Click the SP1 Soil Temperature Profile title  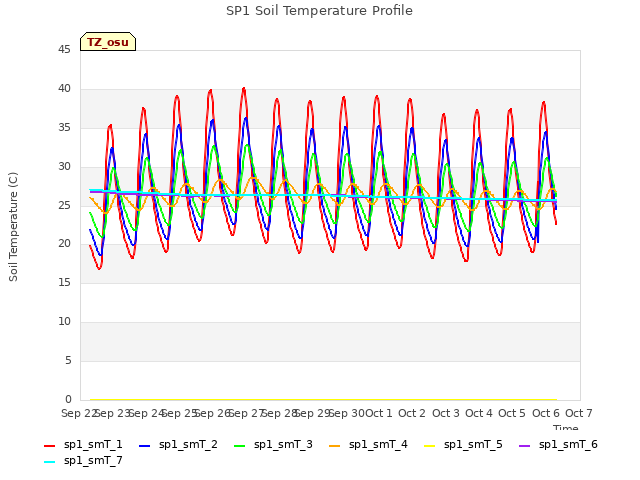(319, 11)
